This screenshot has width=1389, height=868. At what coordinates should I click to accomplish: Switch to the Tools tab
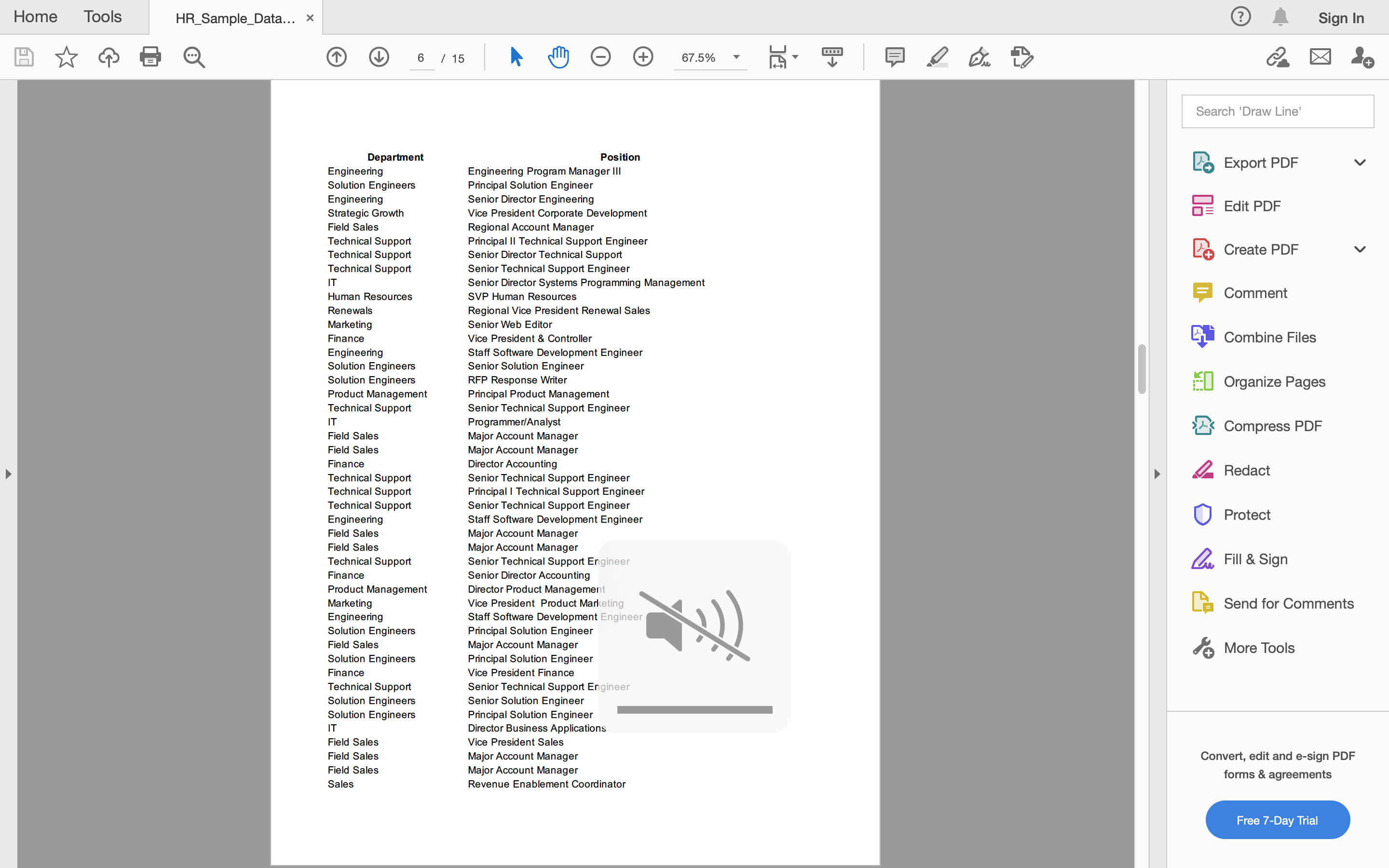(x=102, y=17)
